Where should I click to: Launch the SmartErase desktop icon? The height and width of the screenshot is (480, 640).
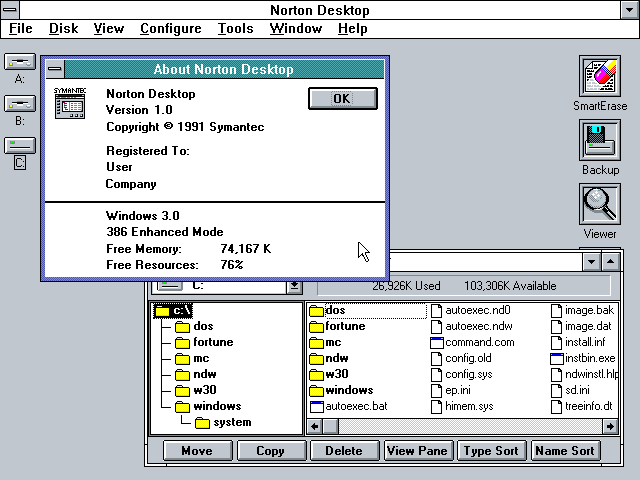600,76
